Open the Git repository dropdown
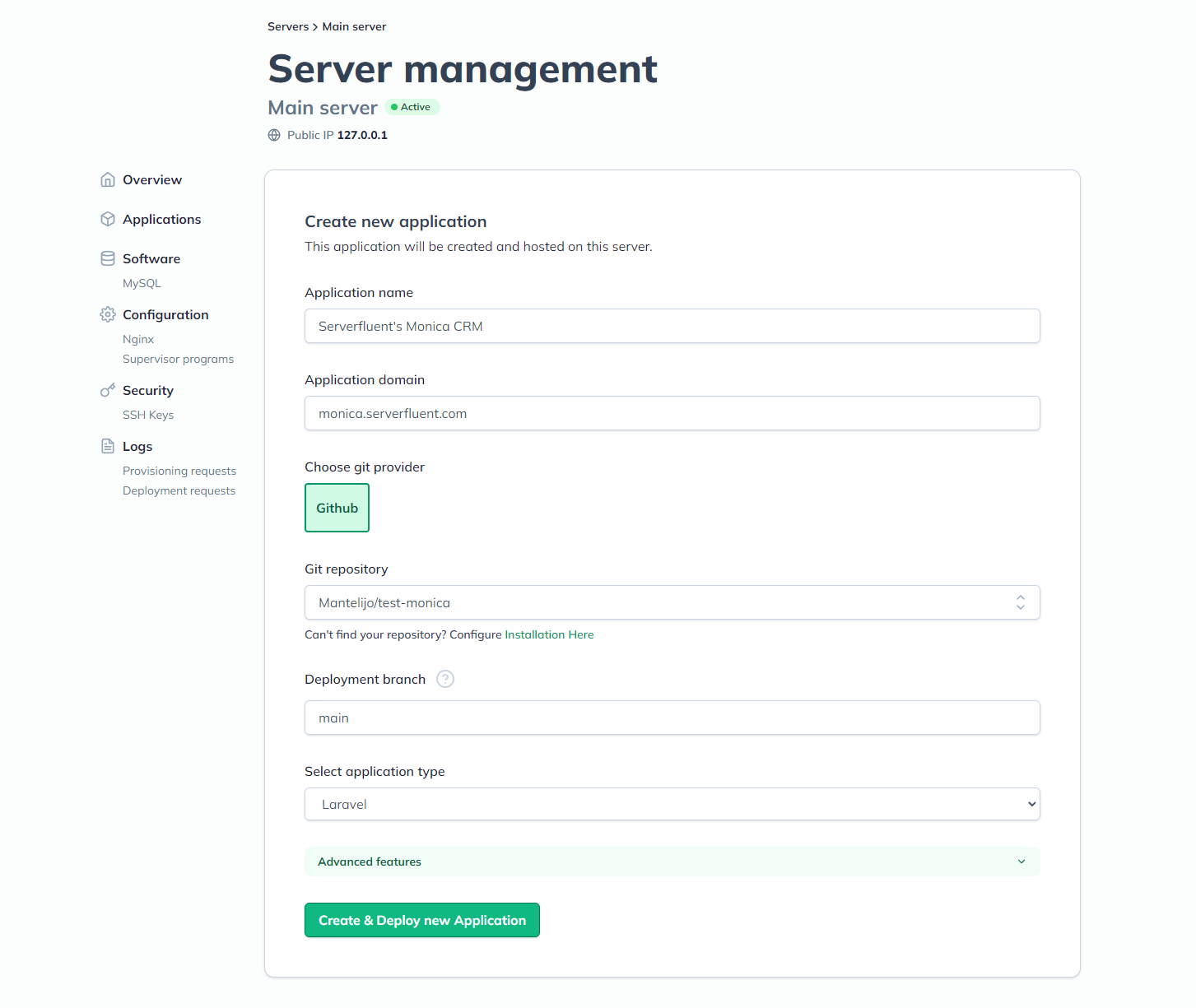Viewport: 1196px width, 1008px height. [x=672, y=602]
